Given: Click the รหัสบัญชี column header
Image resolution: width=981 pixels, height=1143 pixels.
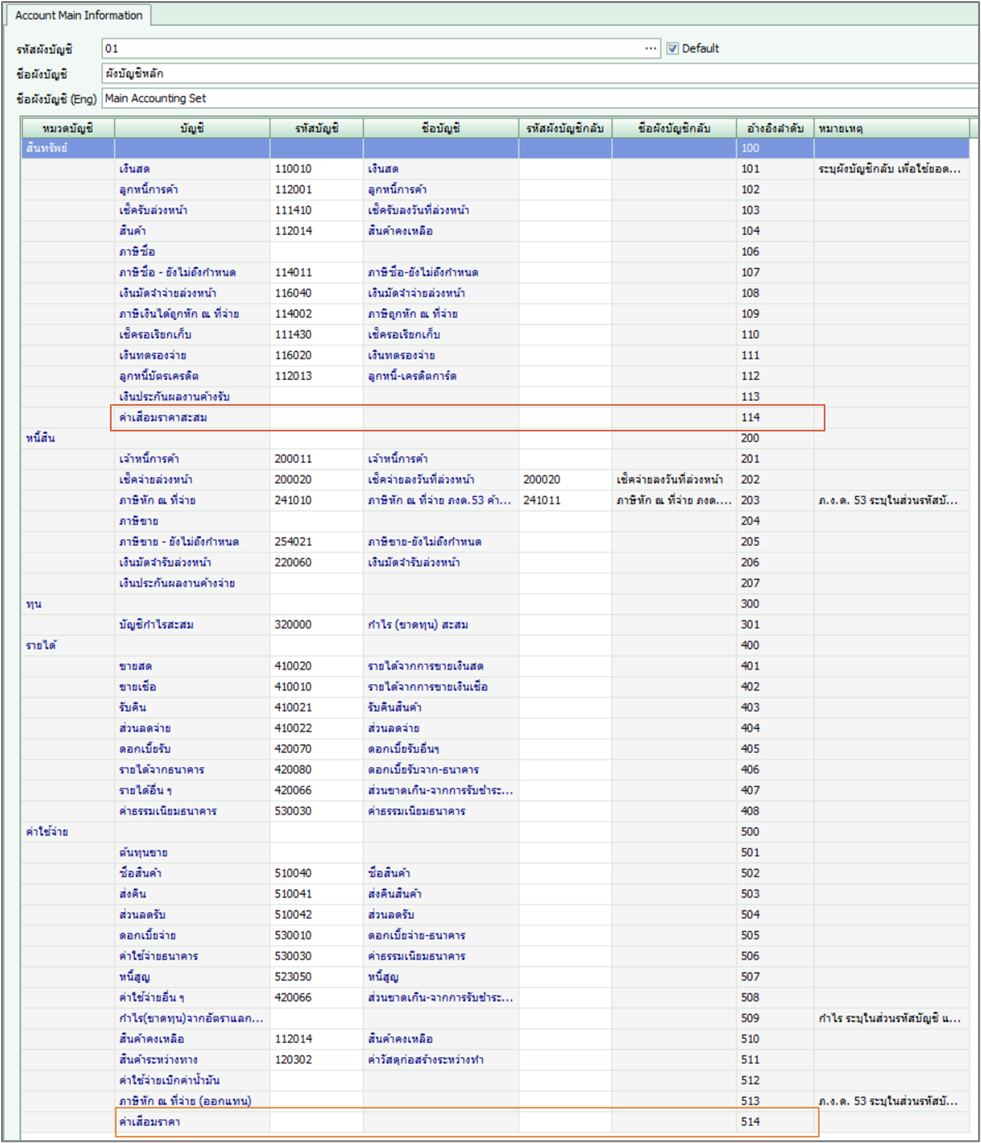Looking at the screenshot, I should (316, 128).
